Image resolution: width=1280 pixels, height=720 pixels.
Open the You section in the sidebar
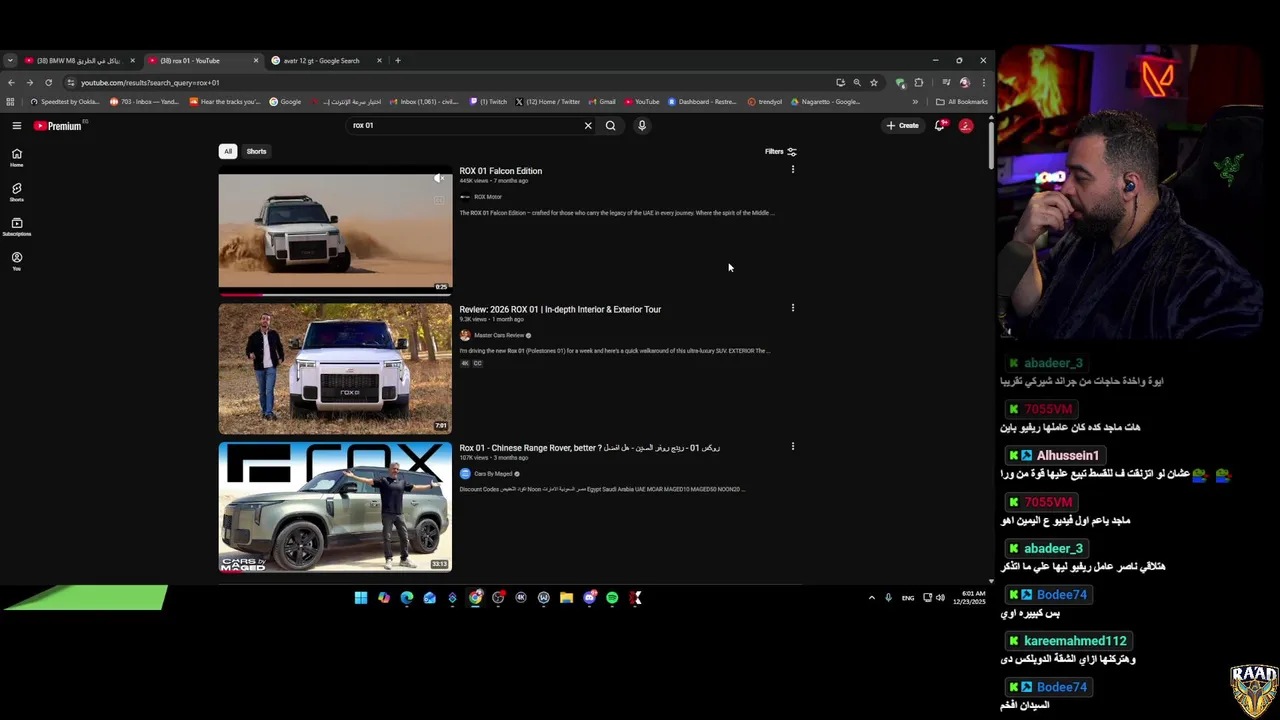pyautogui.click(x=17, y=261)
